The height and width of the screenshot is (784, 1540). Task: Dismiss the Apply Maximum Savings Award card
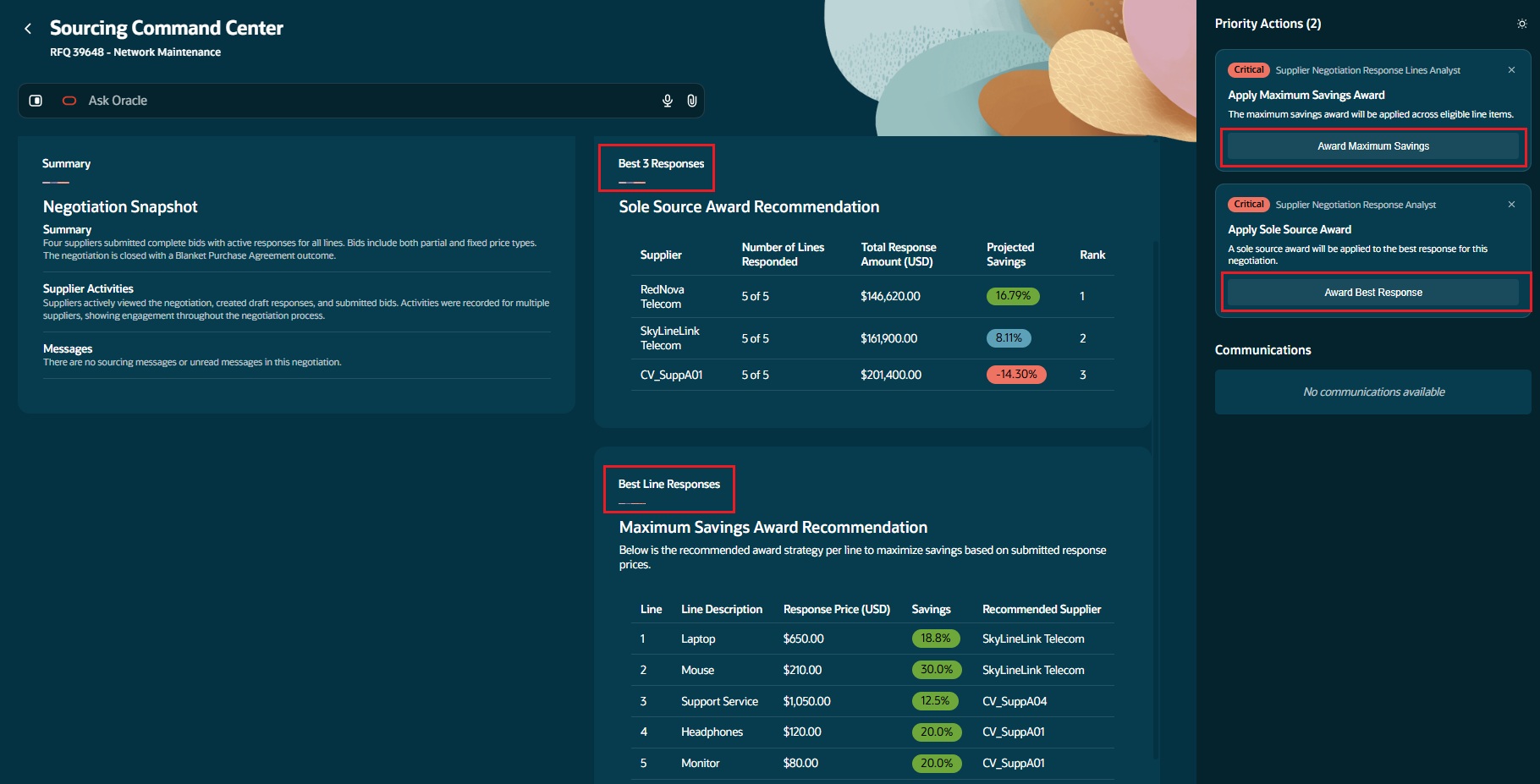point(1511,70)
